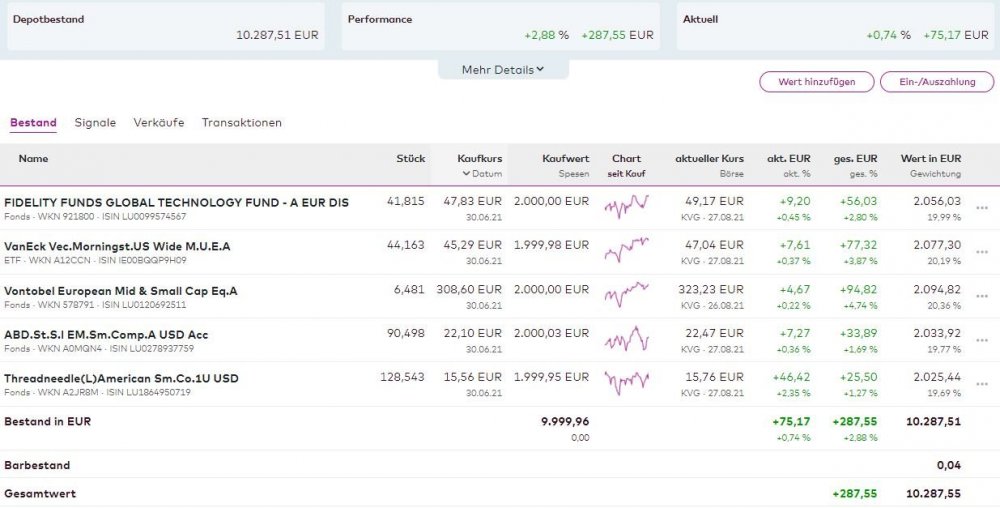Expand the Mehr Details section
Image resolution: width=1000 pixels, height=508 pixels.
pos(503,70)
